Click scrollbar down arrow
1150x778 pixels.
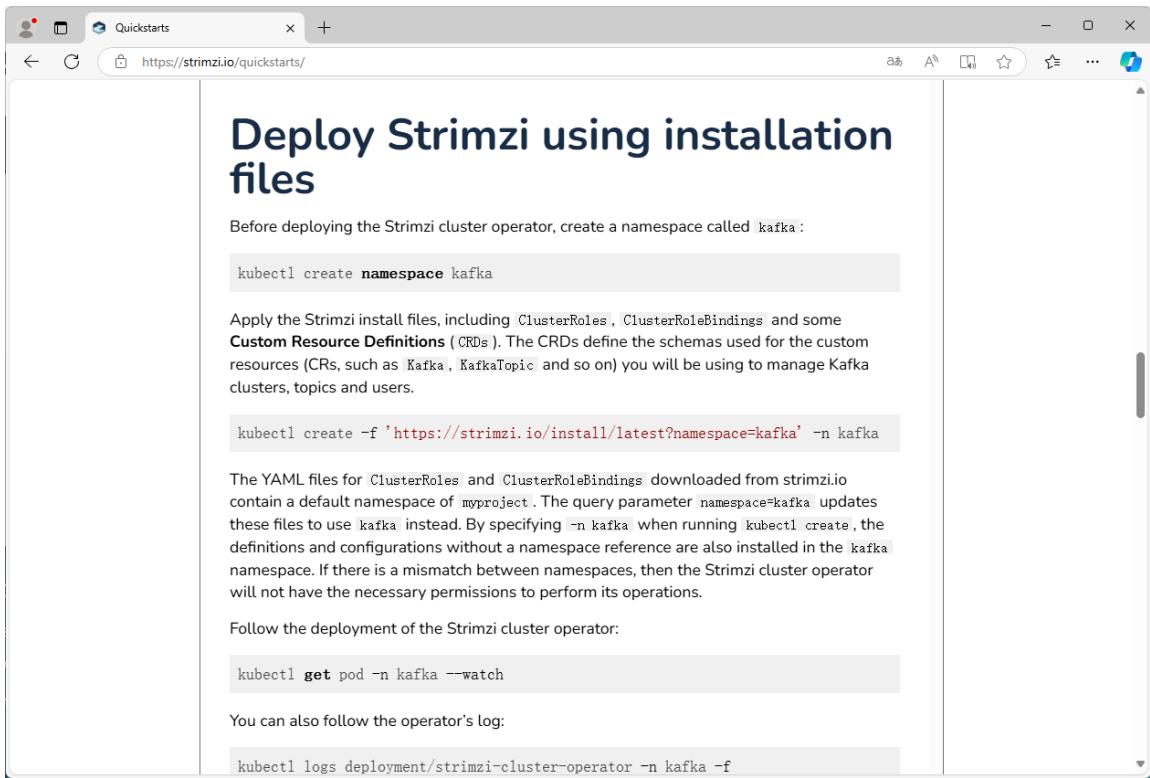coord(1140,764)
